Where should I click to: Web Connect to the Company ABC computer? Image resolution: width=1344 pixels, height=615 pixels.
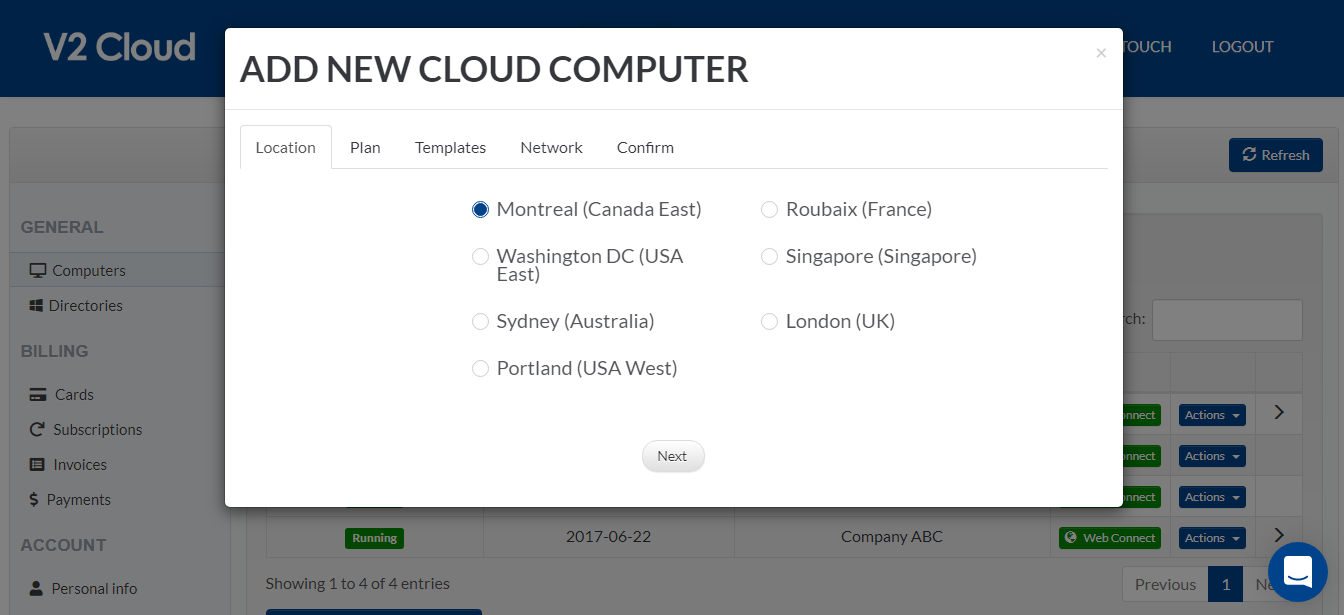tap(1109, 537)
